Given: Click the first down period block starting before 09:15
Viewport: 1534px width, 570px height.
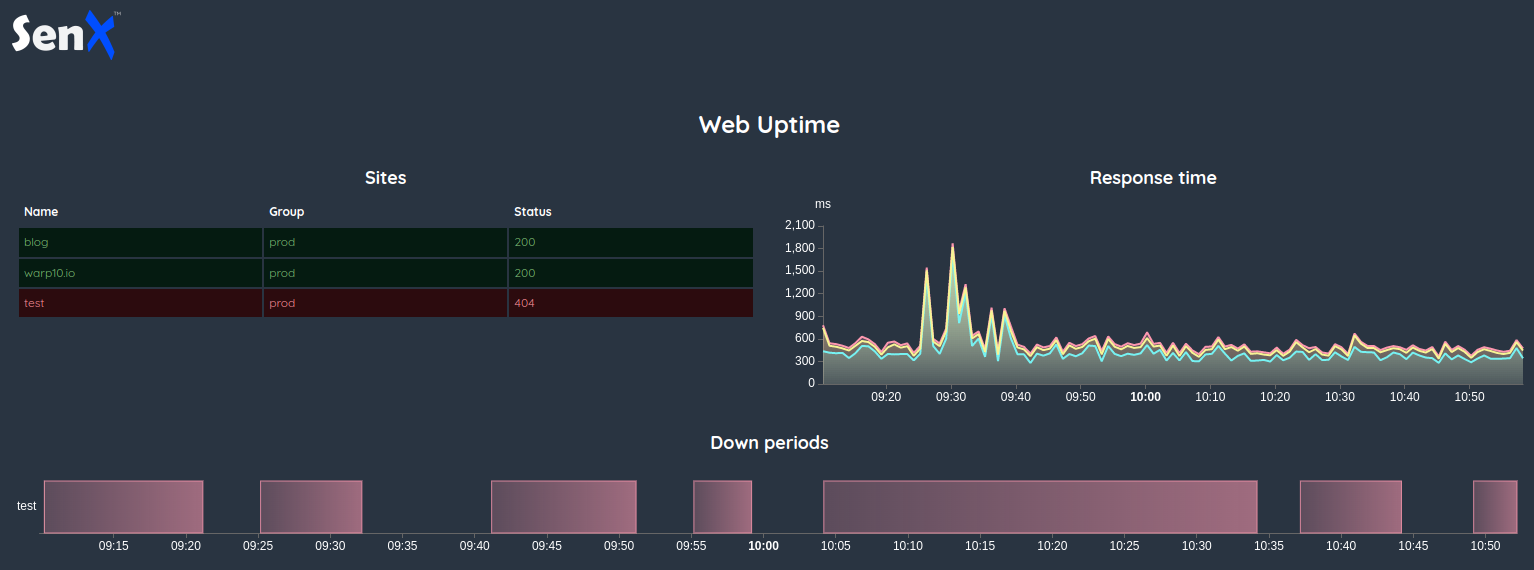Looking at the screenshot, I should (123, 507).
